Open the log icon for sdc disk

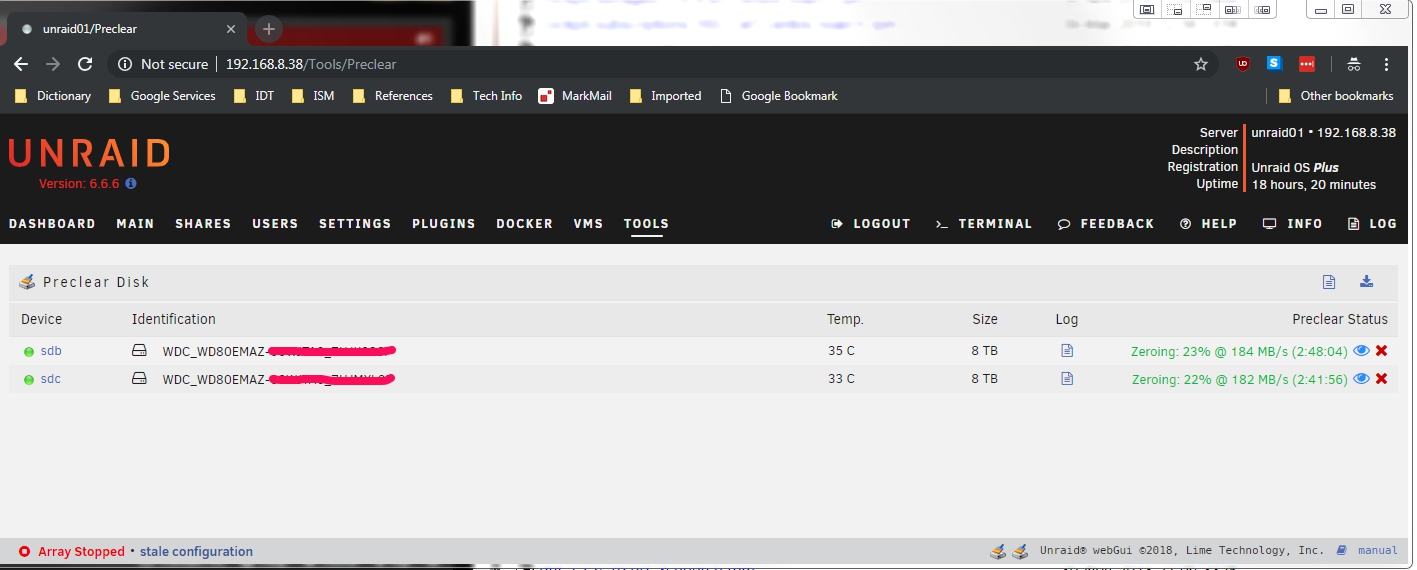click(x=1067, y=379)
